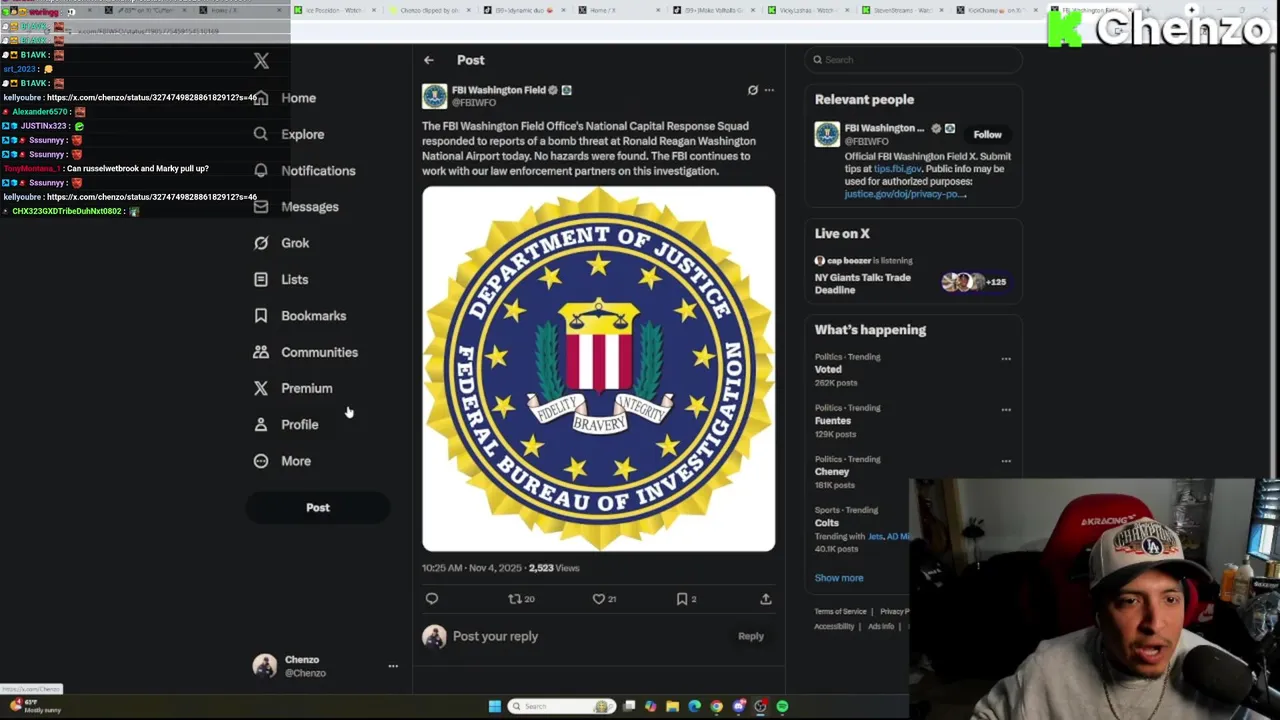
Task: Click the +125 listeners avatars
Action: (974, 282)
